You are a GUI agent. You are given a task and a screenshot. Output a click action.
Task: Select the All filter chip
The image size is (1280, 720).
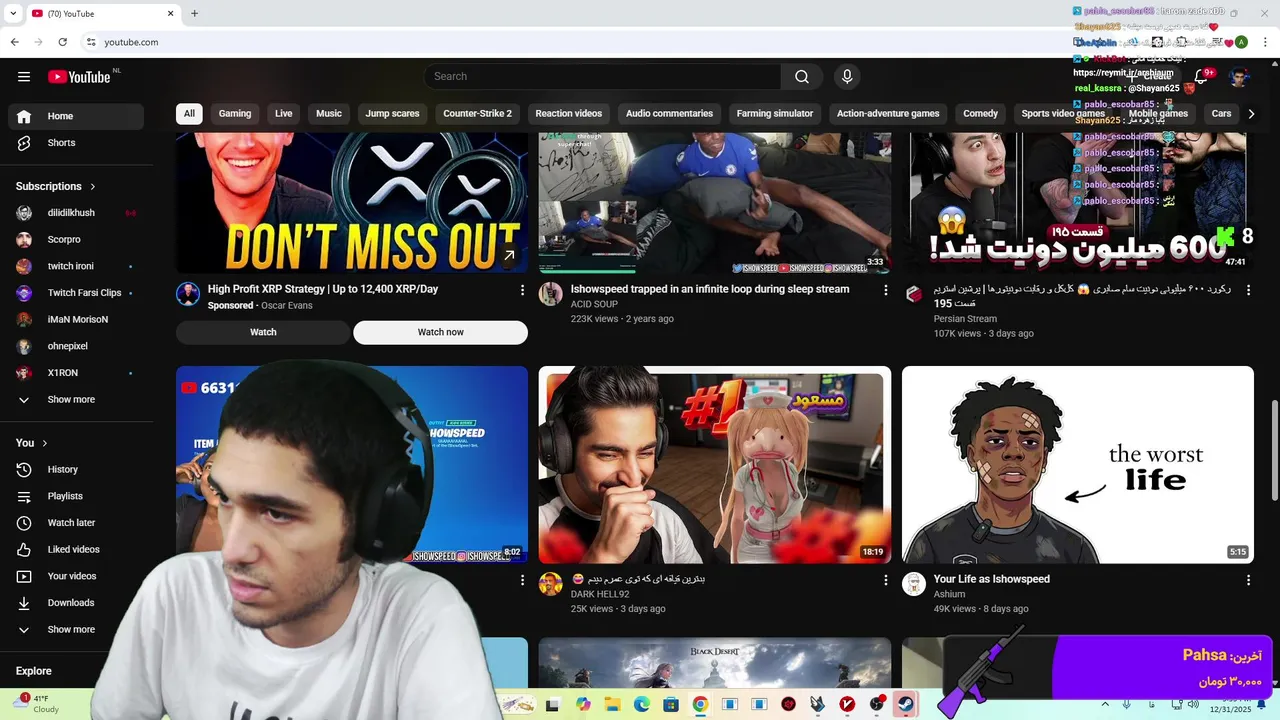pyautogui.click(x=189, y=114)
